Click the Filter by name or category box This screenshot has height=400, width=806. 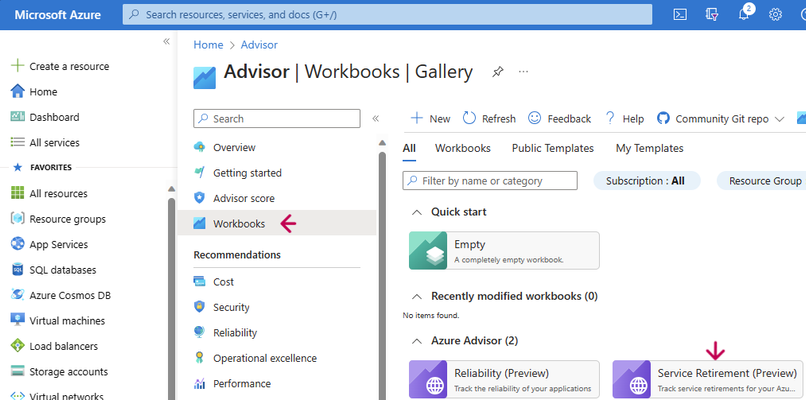click(490, 181)
